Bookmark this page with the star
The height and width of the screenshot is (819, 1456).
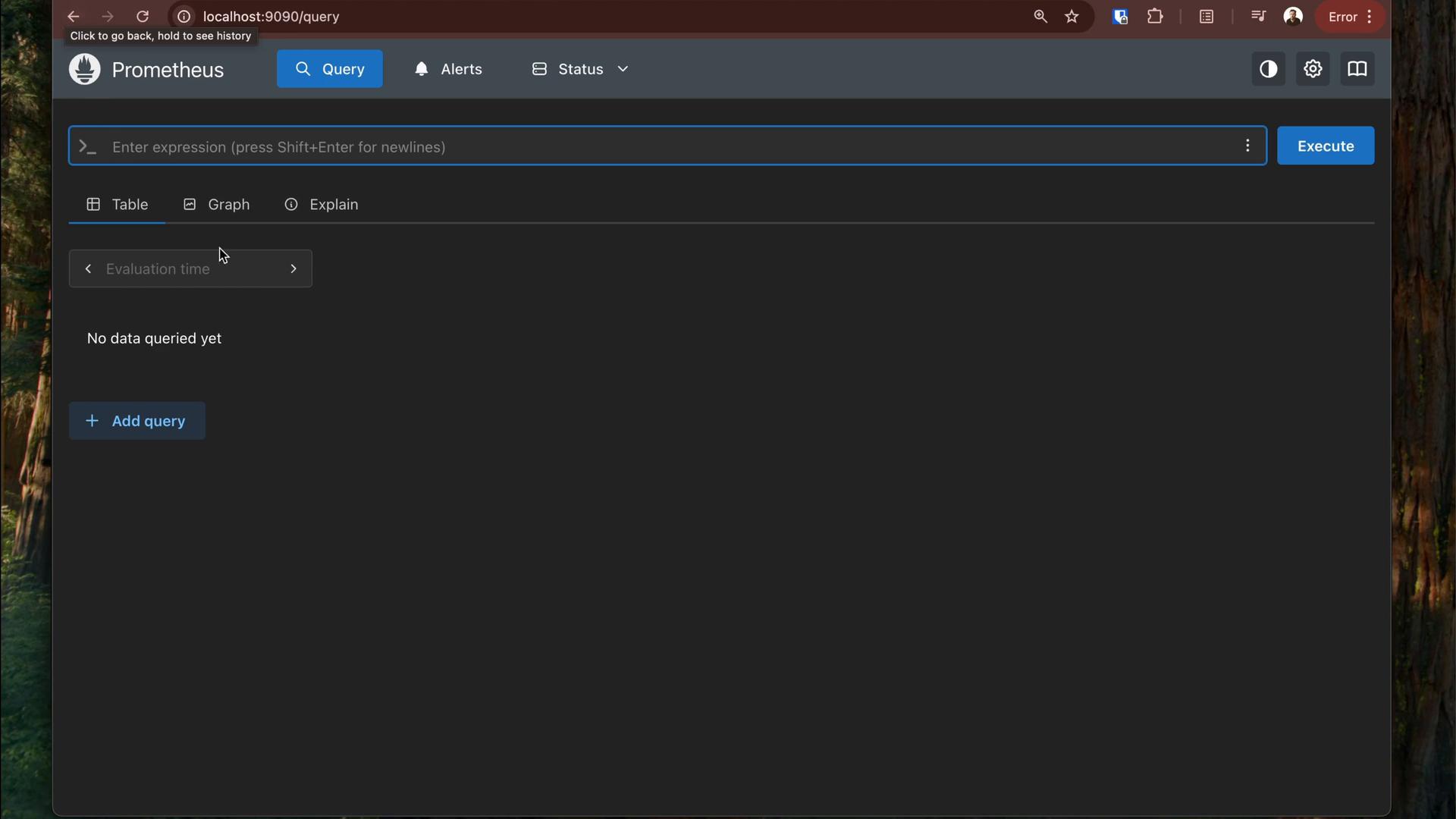click(x=1072, y=17)
